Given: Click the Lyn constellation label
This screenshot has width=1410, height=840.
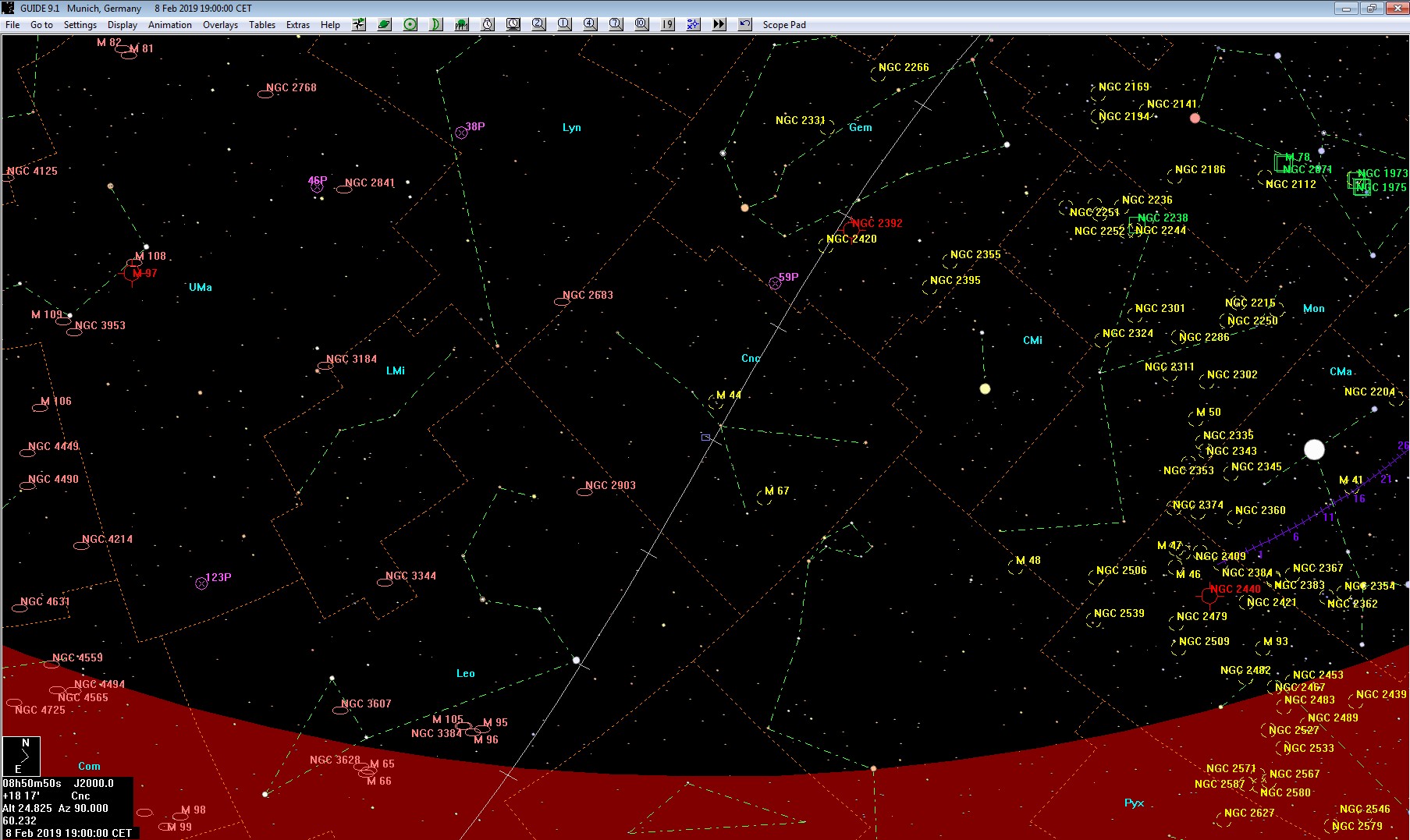Looking at the screenshot, I should (572, 127).
